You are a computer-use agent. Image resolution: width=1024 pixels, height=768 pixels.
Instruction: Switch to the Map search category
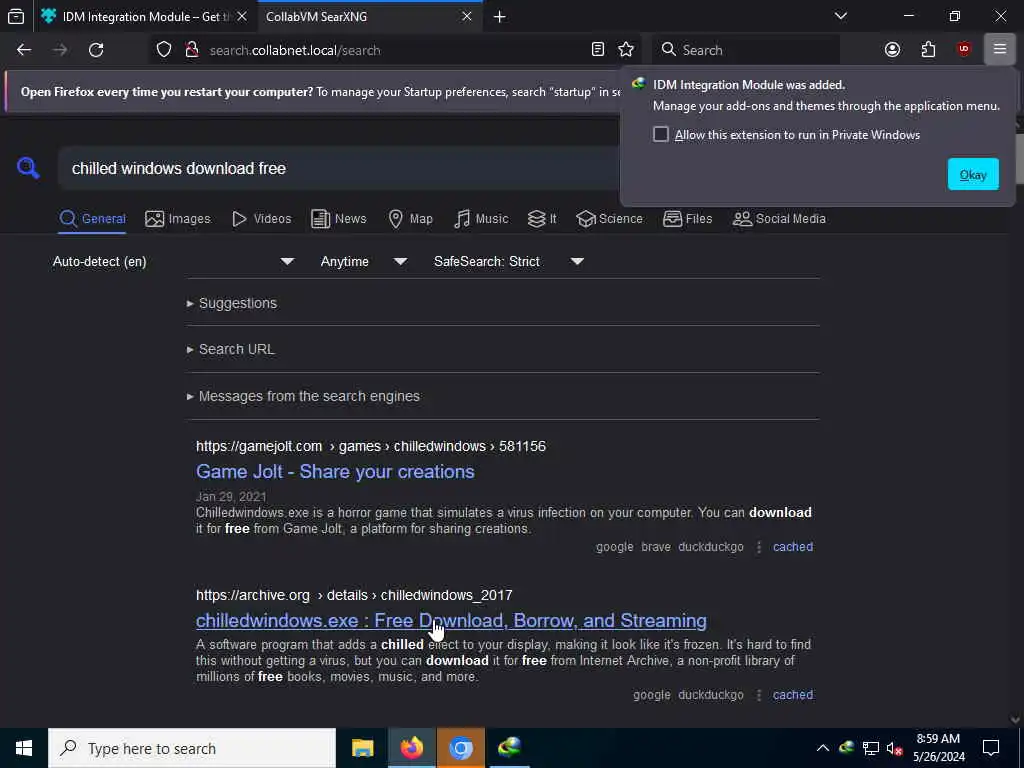click(410, 219)
